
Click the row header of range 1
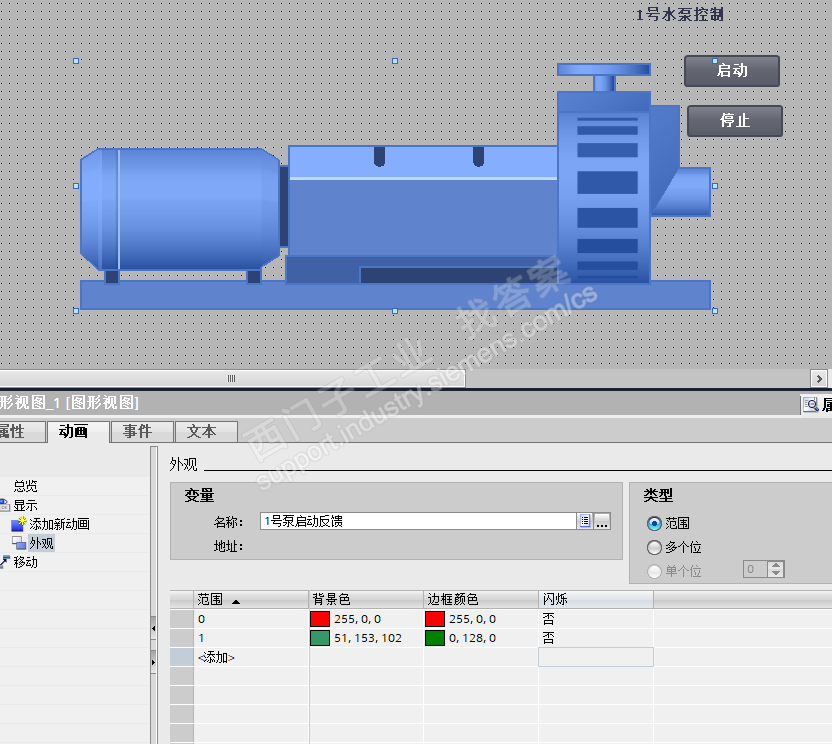(x=181, y=638)
